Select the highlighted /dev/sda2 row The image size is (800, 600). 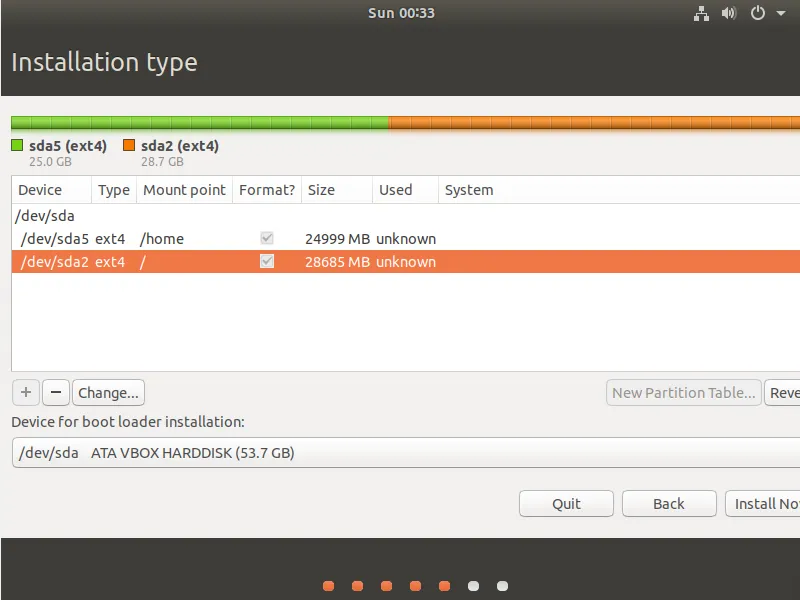pos(150,261)
